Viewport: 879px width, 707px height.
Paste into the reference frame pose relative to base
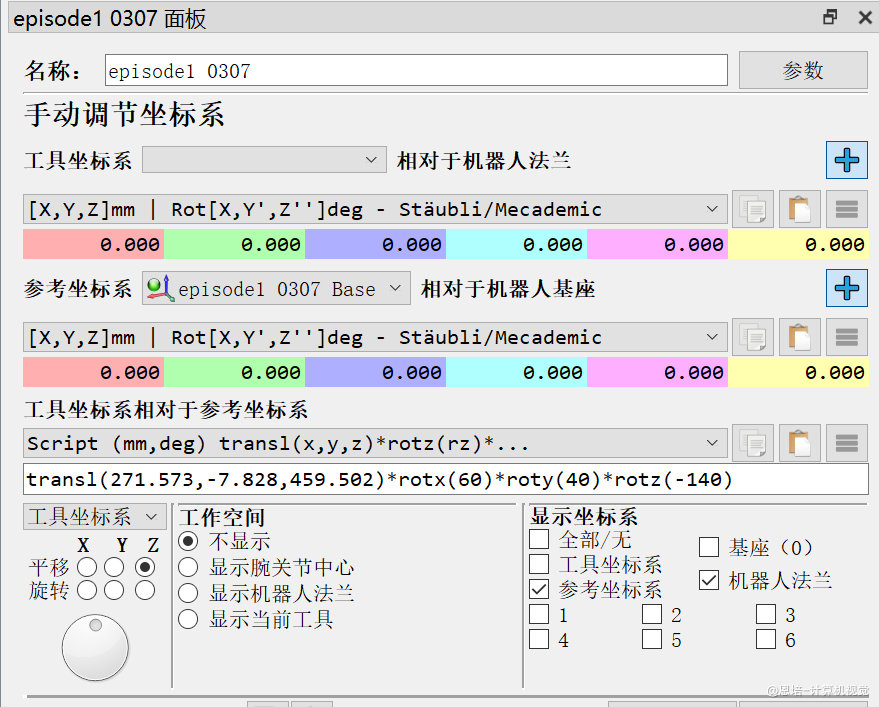click(x=800, y=337)
